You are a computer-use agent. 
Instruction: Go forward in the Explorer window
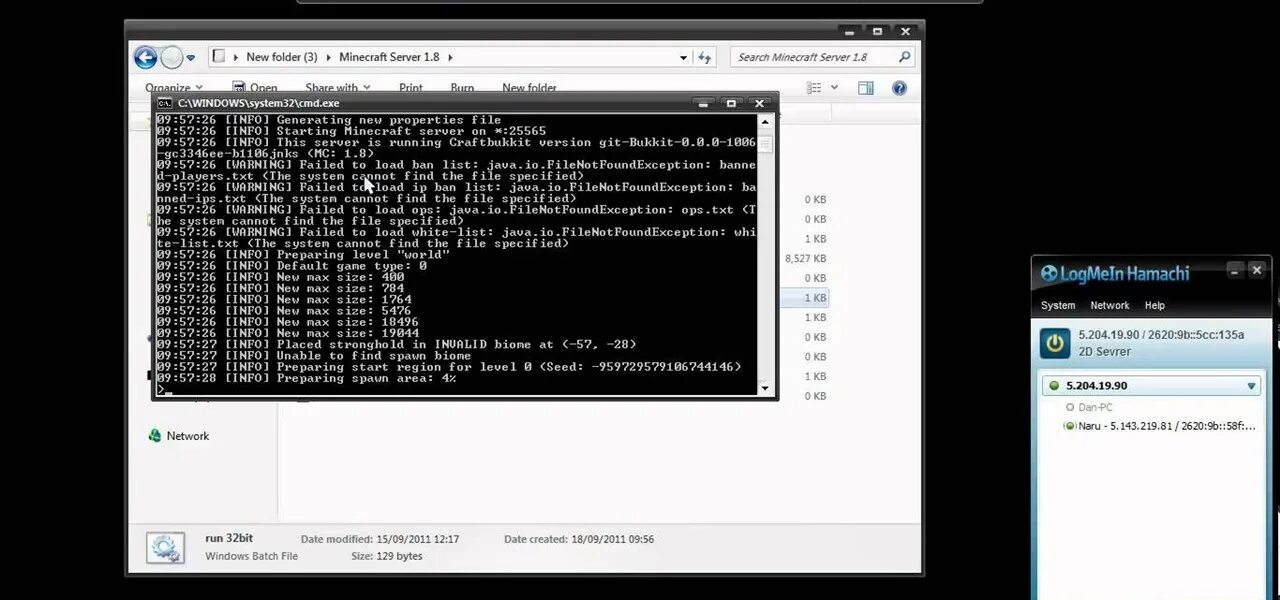172,57
